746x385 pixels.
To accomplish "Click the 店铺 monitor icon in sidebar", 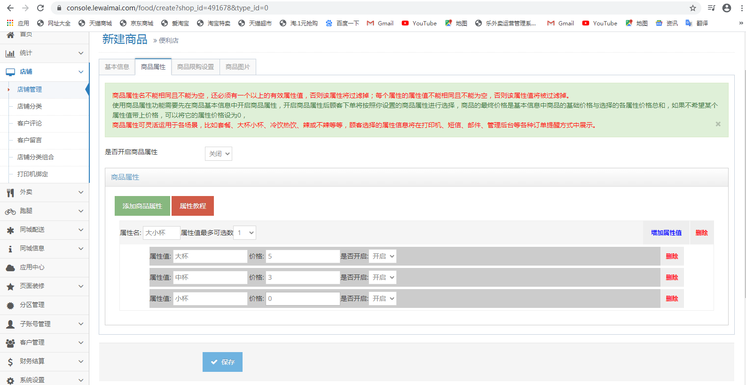I will [x=10, y=72].
